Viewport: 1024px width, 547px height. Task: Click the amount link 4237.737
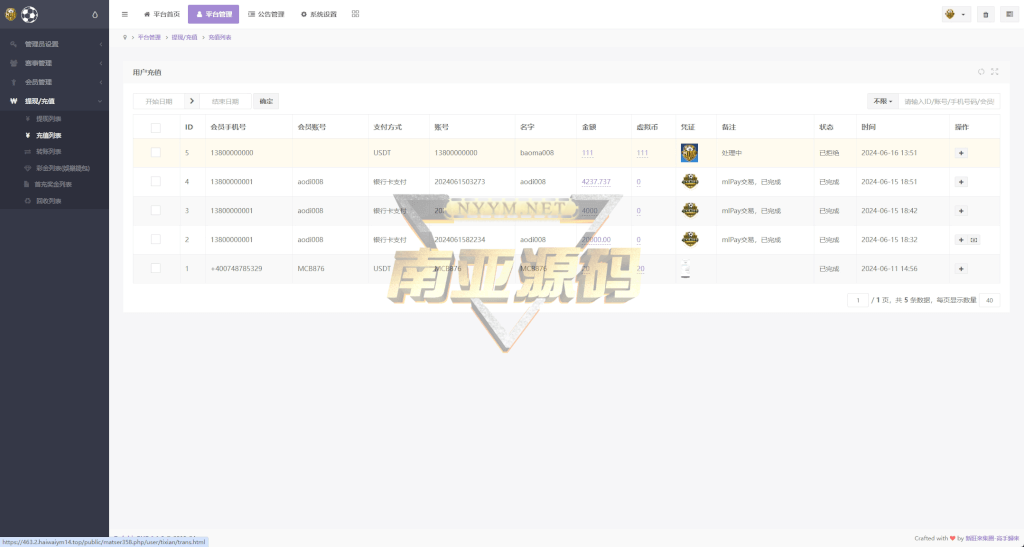[x=595, y=182]
